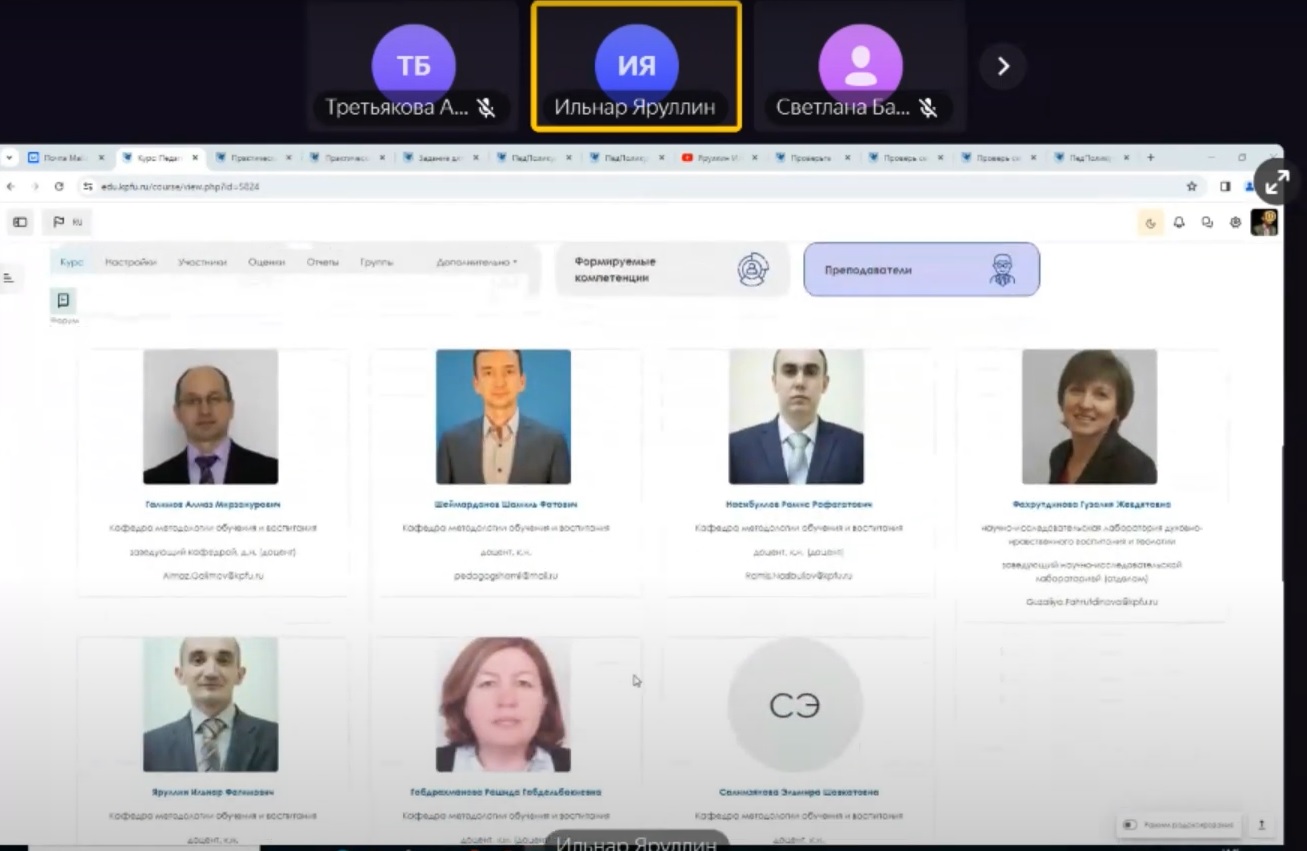This screenshot has height=851, width=1307.
Task: Expand the Дополнительно dropdown menu
Action: point(477,262)
